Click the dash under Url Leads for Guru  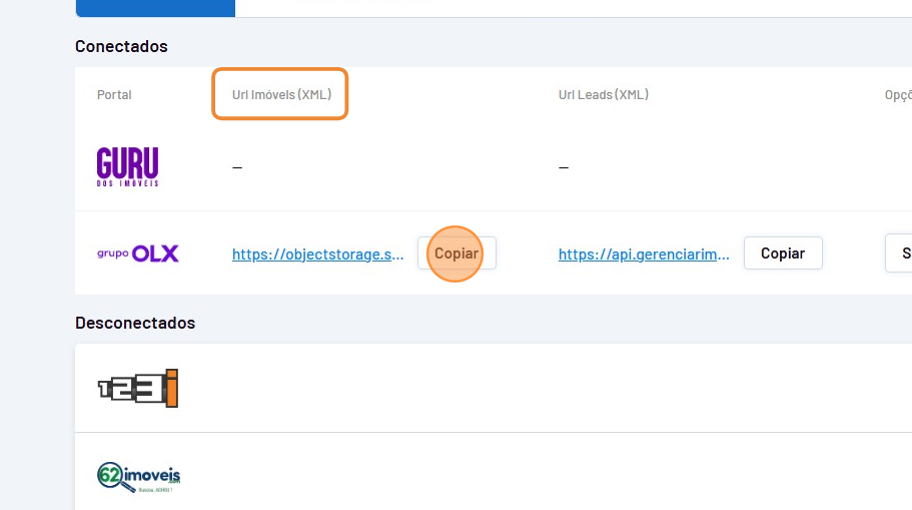pyautogui.click(x=563, y=167)
